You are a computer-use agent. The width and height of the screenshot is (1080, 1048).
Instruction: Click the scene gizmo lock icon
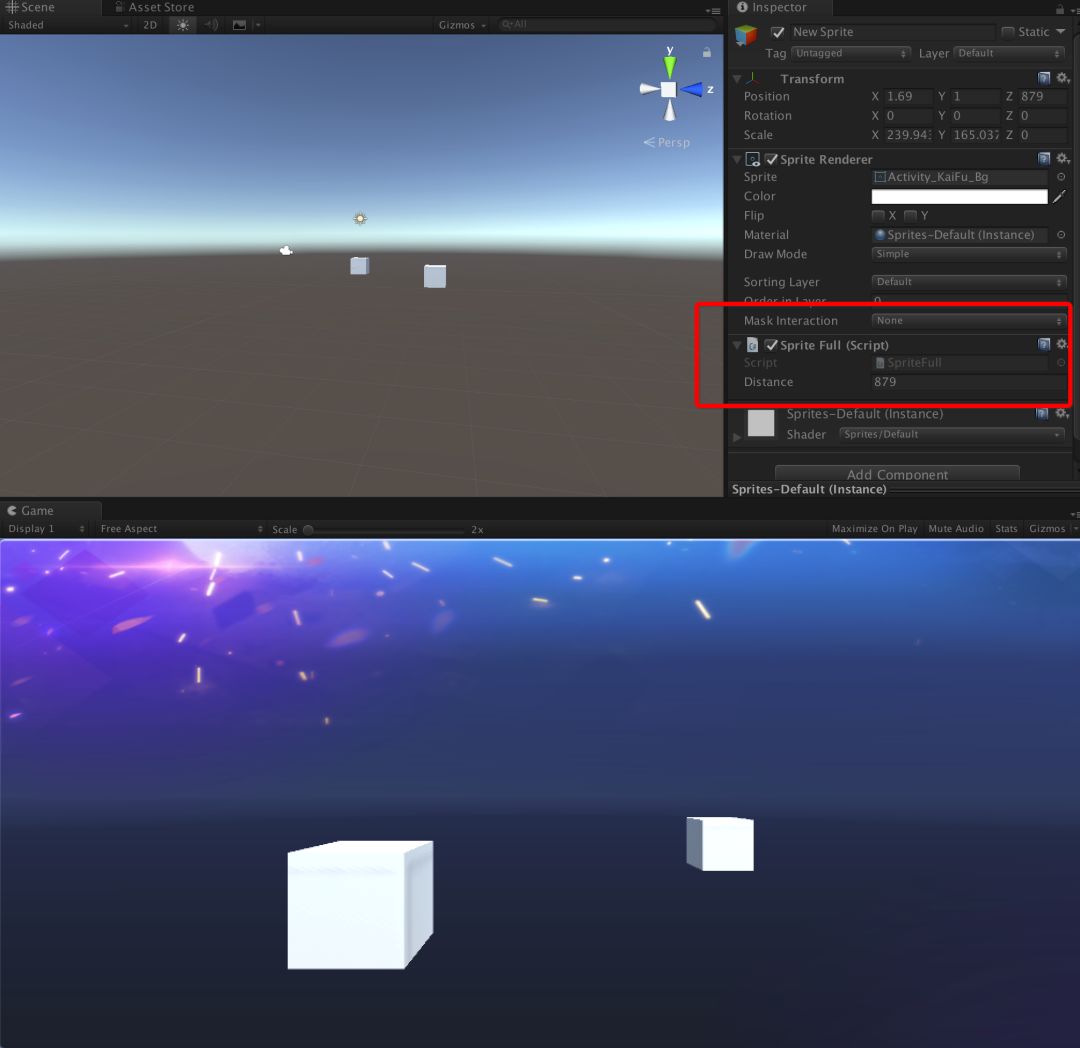(x=707, y=52)
